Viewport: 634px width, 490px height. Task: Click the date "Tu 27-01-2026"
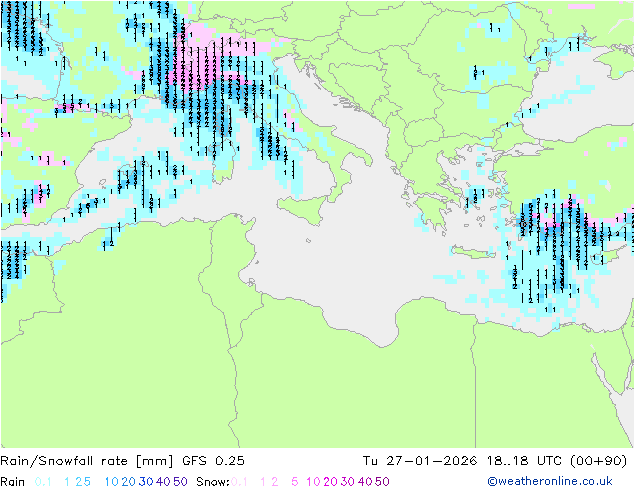pyautogui.click(x=420, y=461)
